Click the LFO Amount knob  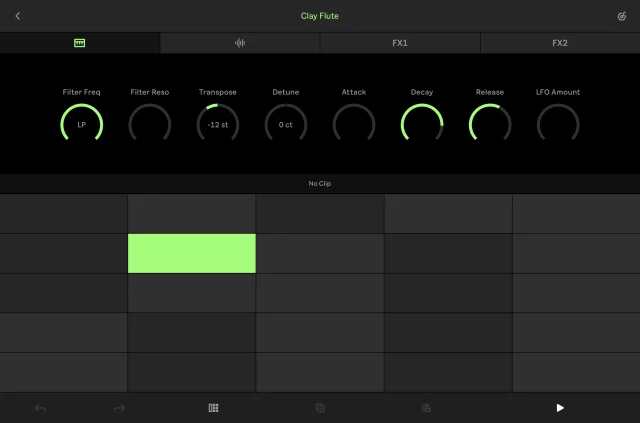[558, 125]
